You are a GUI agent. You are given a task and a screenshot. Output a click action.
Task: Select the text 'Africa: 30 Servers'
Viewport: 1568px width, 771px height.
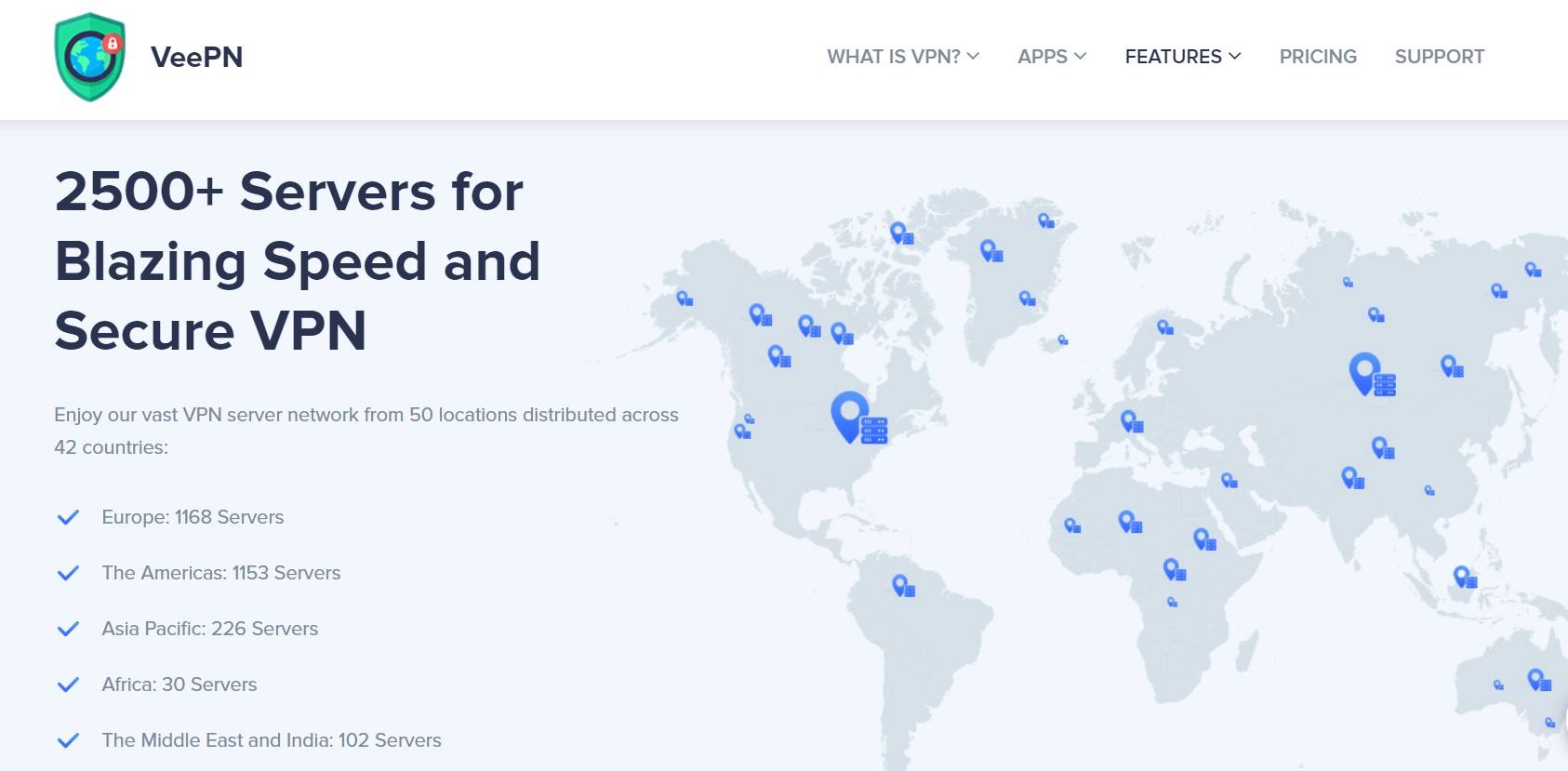(x=179, y=685)
